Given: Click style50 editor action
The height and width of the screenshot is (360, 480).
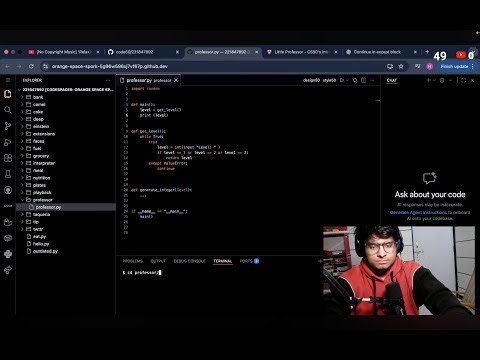Looking at the screenshot, I should click(329, 80).
